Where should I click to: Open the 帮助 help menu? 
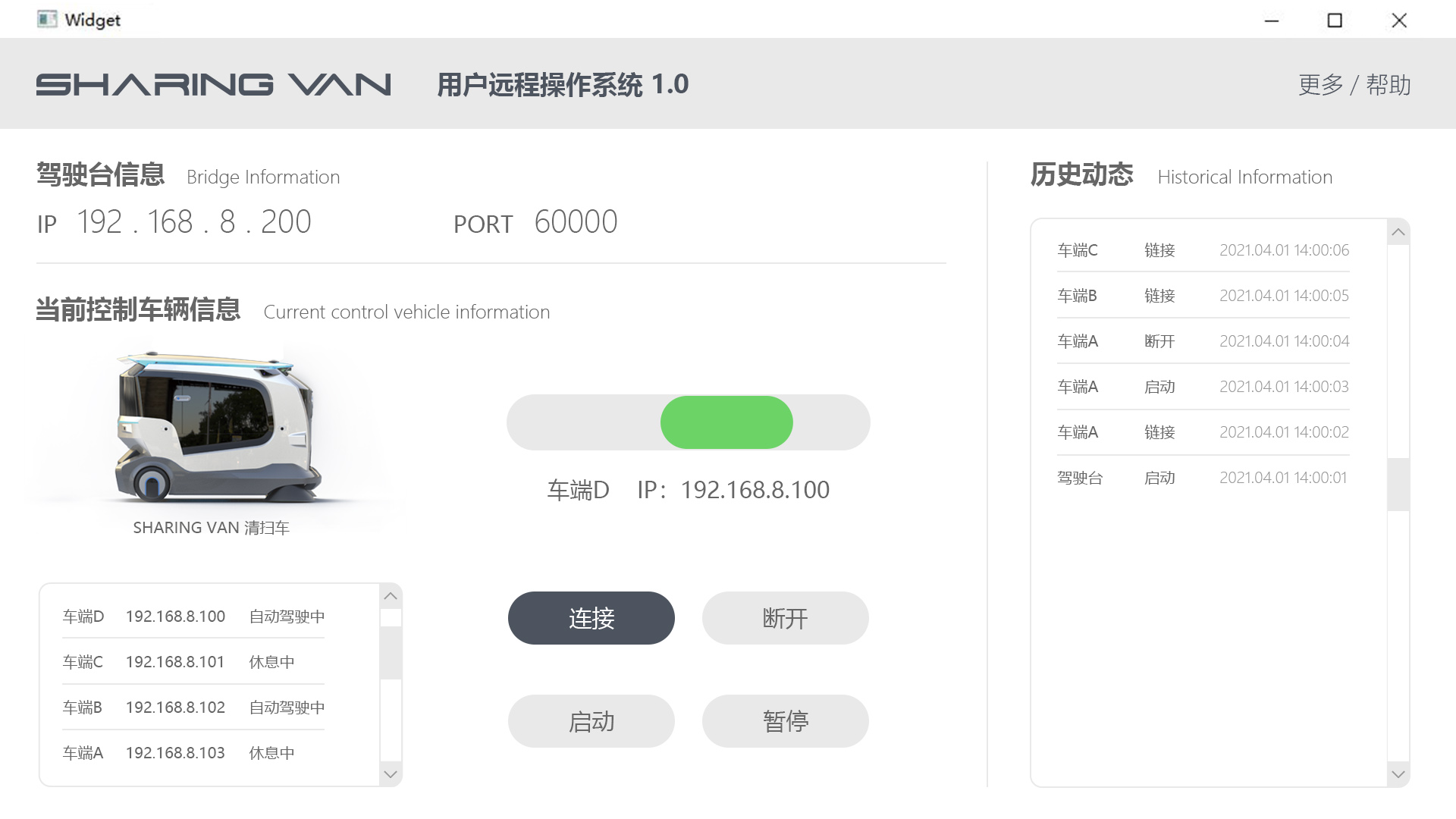pos(1389,85)
